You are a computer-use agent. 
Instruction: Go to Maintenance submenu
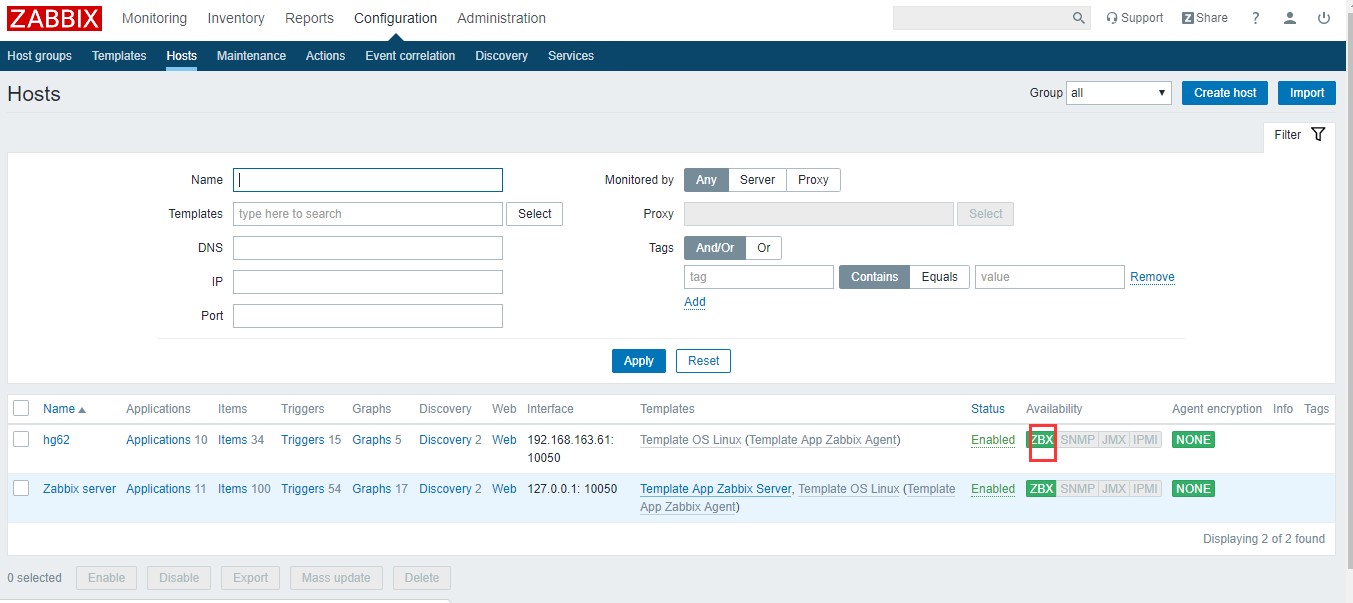251,56
